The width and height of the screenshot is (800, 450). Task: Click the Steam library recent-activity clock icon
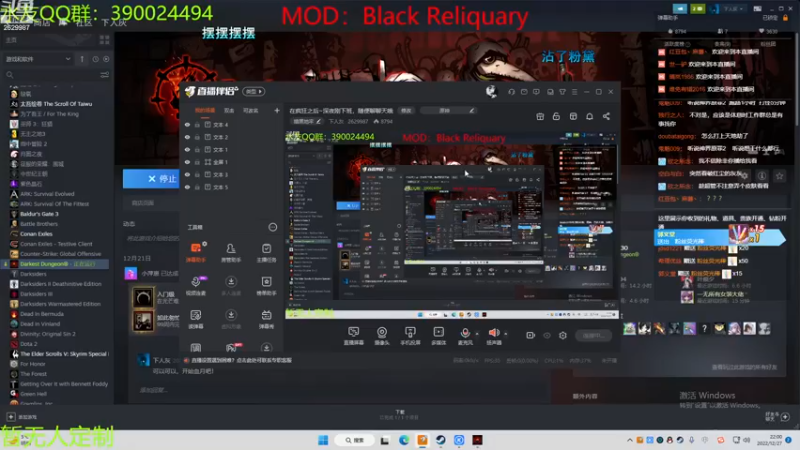pyautogui.click(x=95, y=59)
